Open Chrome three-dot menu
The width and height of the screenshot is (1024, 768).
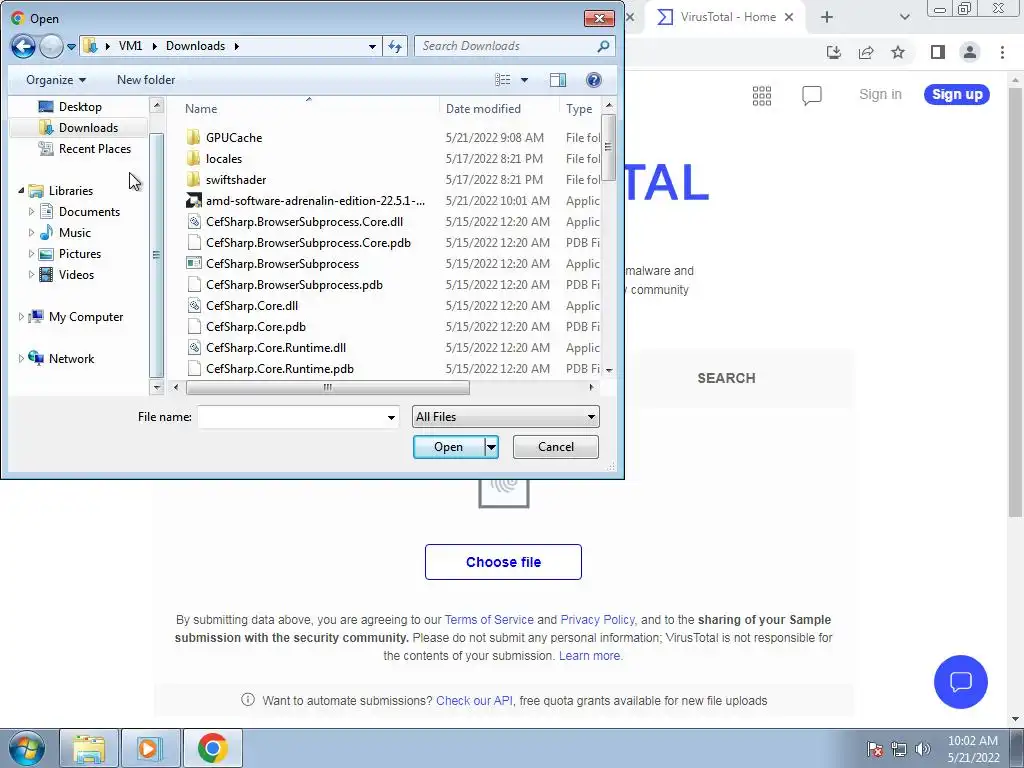point(1002,52)
